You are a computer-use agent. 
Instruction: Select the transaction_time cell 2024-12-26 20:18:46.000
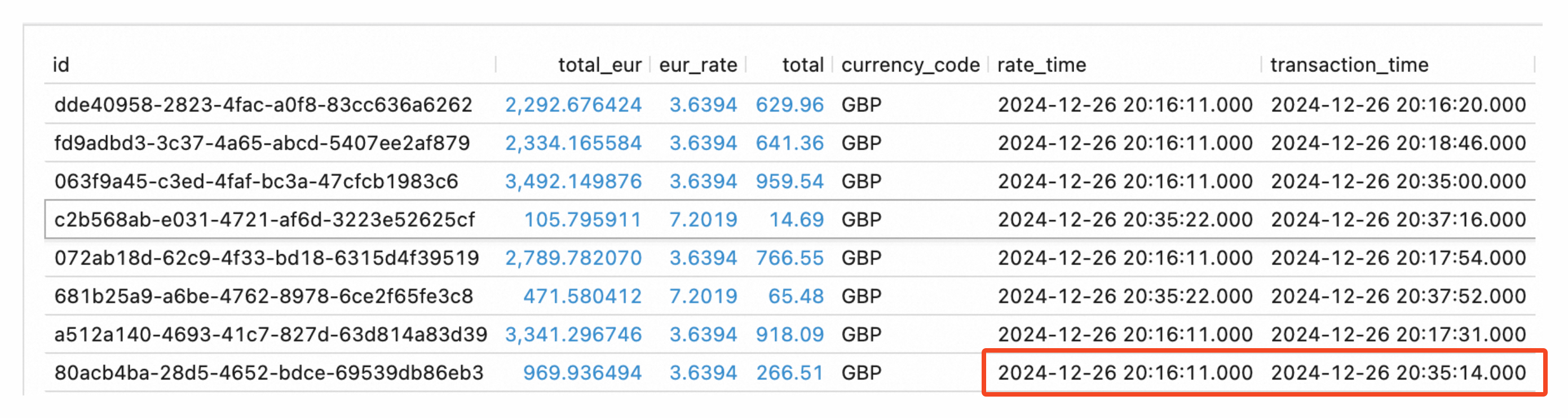point(1398,143)
